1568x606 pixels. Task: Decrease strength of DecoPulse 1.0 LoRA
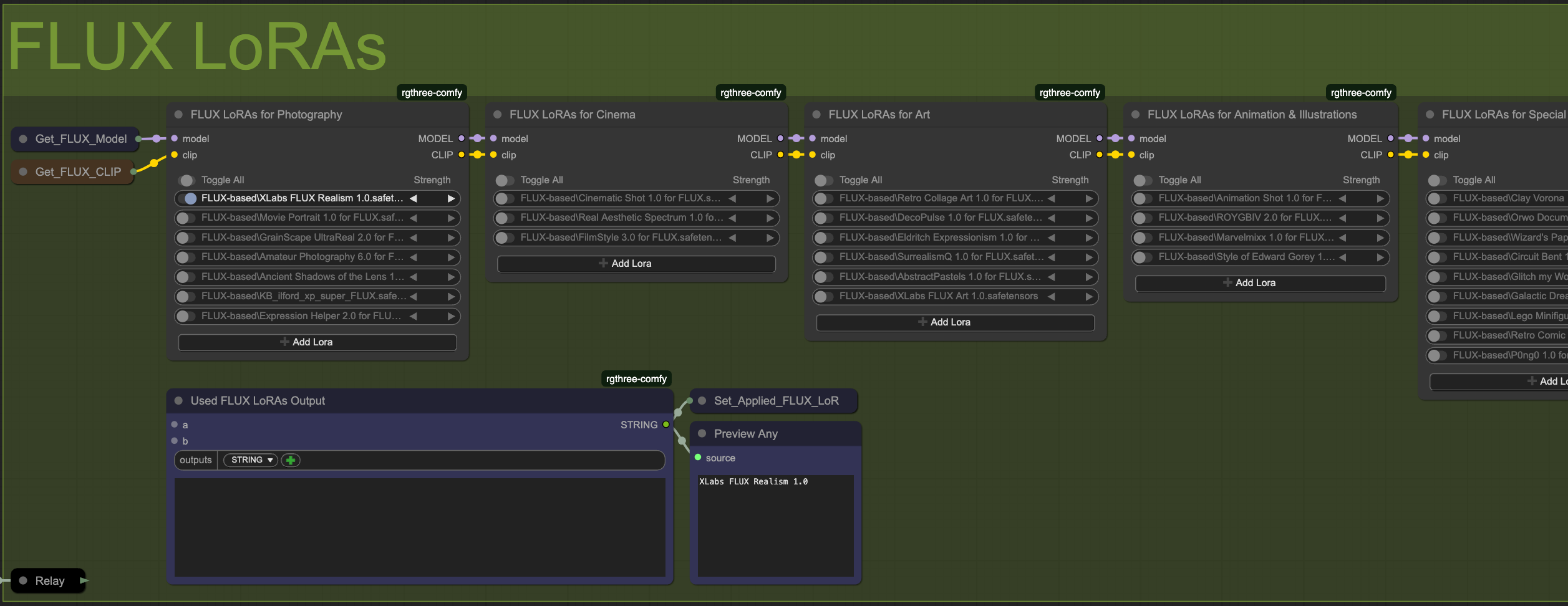click(x=1052, y=218)
